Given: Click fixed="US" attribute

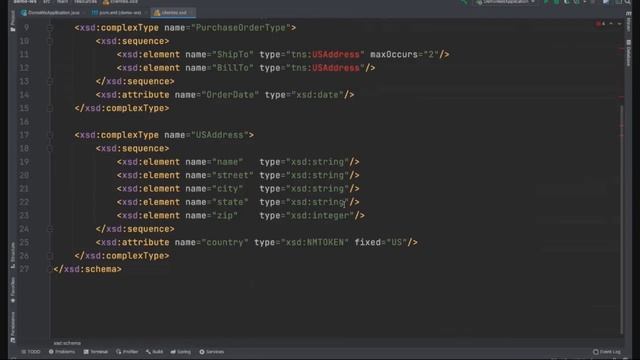Looking at the screenshot, I should click(380, 242).
